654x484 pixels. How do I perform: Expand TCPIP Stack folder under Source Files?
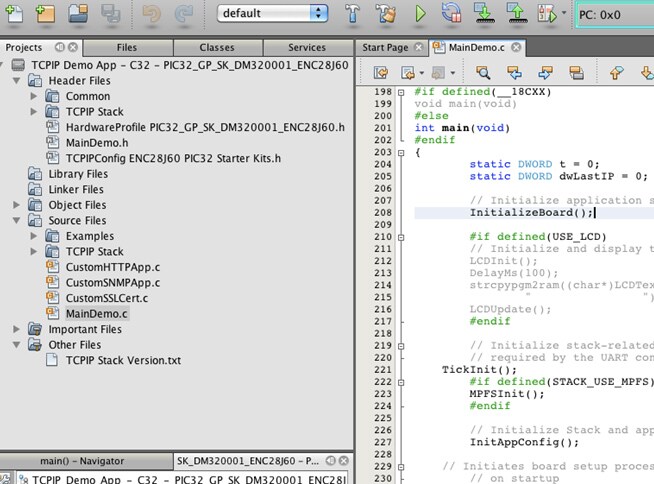[34, 251]
